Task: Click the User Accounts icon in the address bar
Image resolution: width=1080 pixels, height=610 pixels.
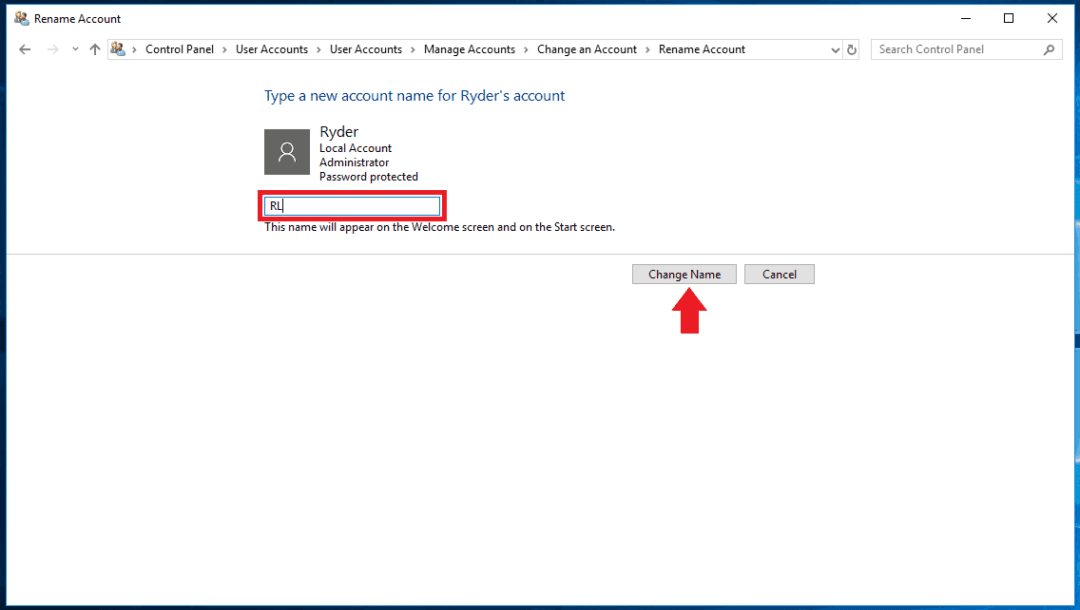Action: (118, 49)
